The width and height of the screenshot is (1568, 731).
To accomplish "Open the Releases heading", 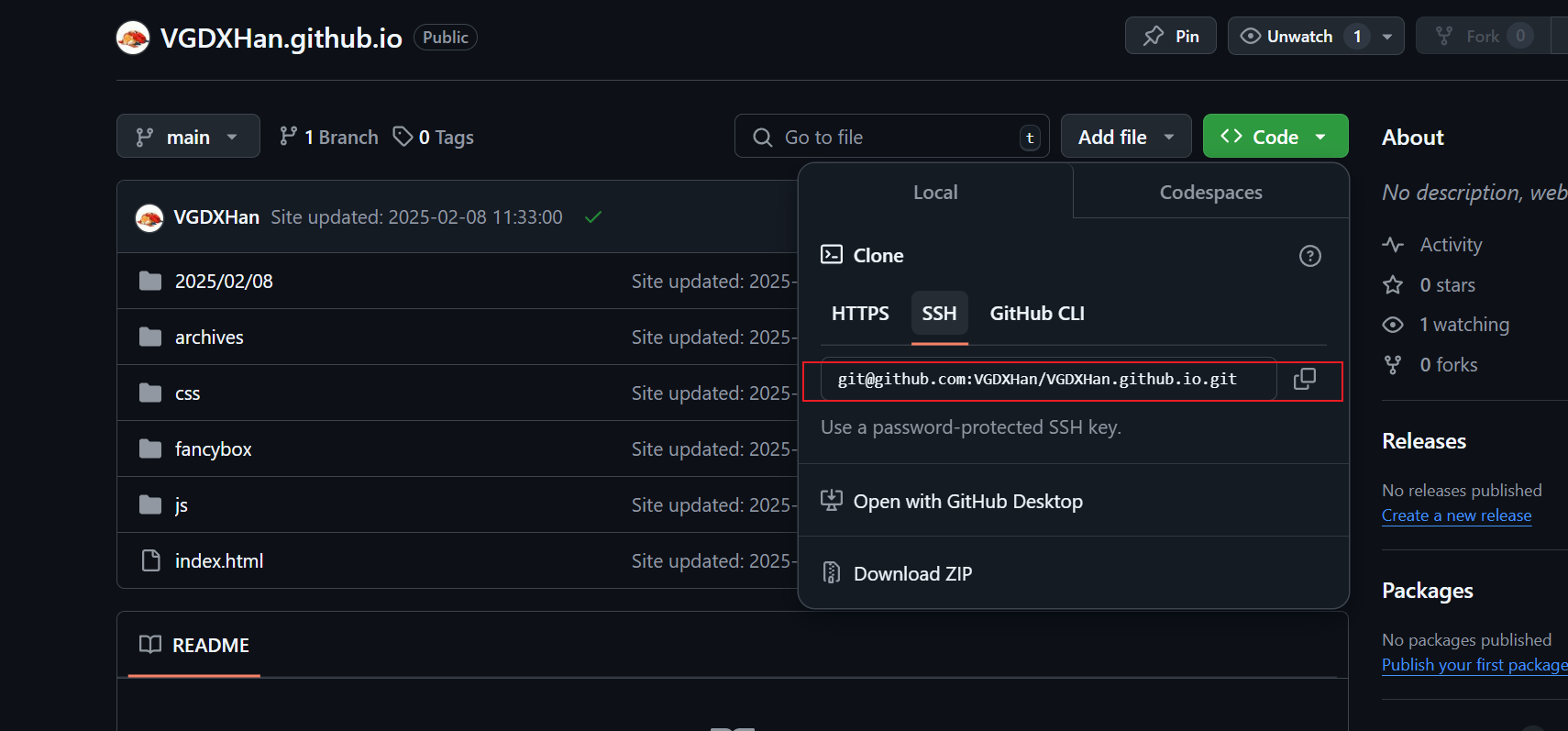I will (1424, 441).
